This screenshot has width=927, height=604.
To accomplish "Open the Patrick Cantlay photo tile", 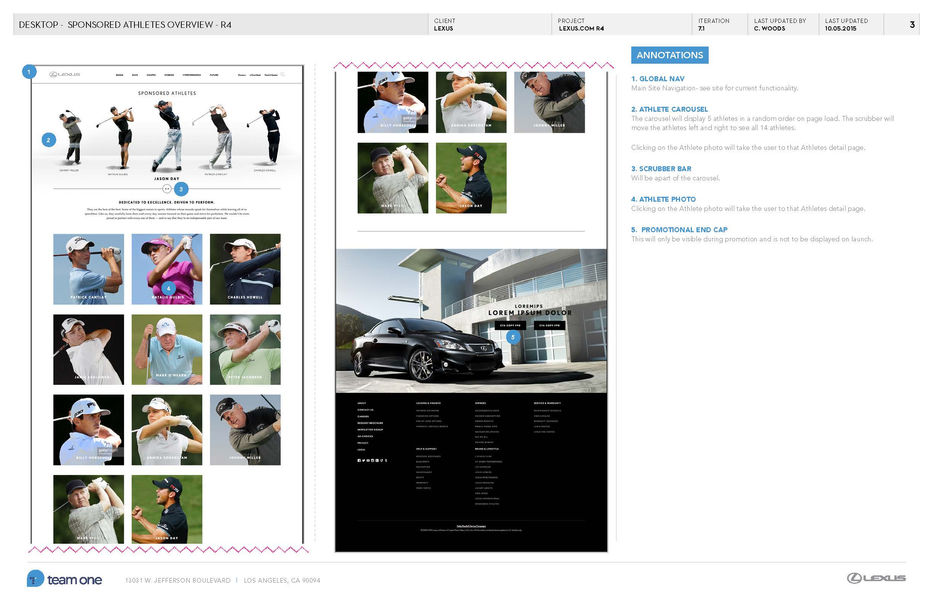I will click(x=89, y=269).
